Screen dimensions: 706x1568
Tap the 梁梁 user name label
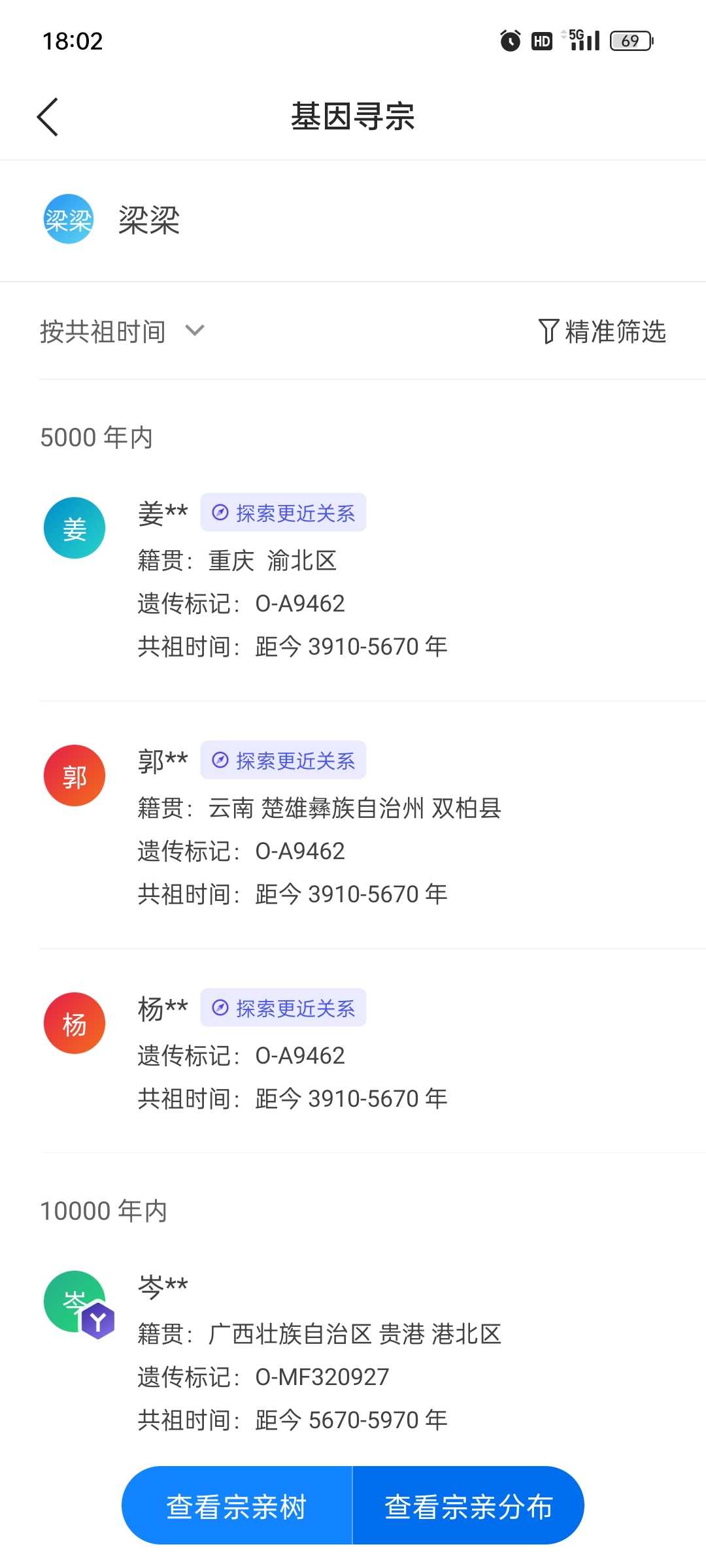coord(149,220)
